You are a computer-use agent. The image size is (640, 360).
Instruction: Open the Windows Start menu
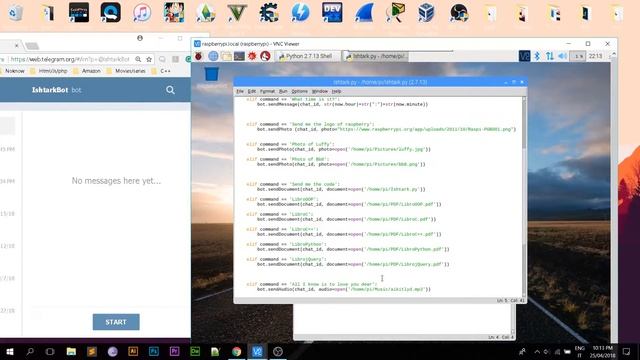[x=9, y=351]
